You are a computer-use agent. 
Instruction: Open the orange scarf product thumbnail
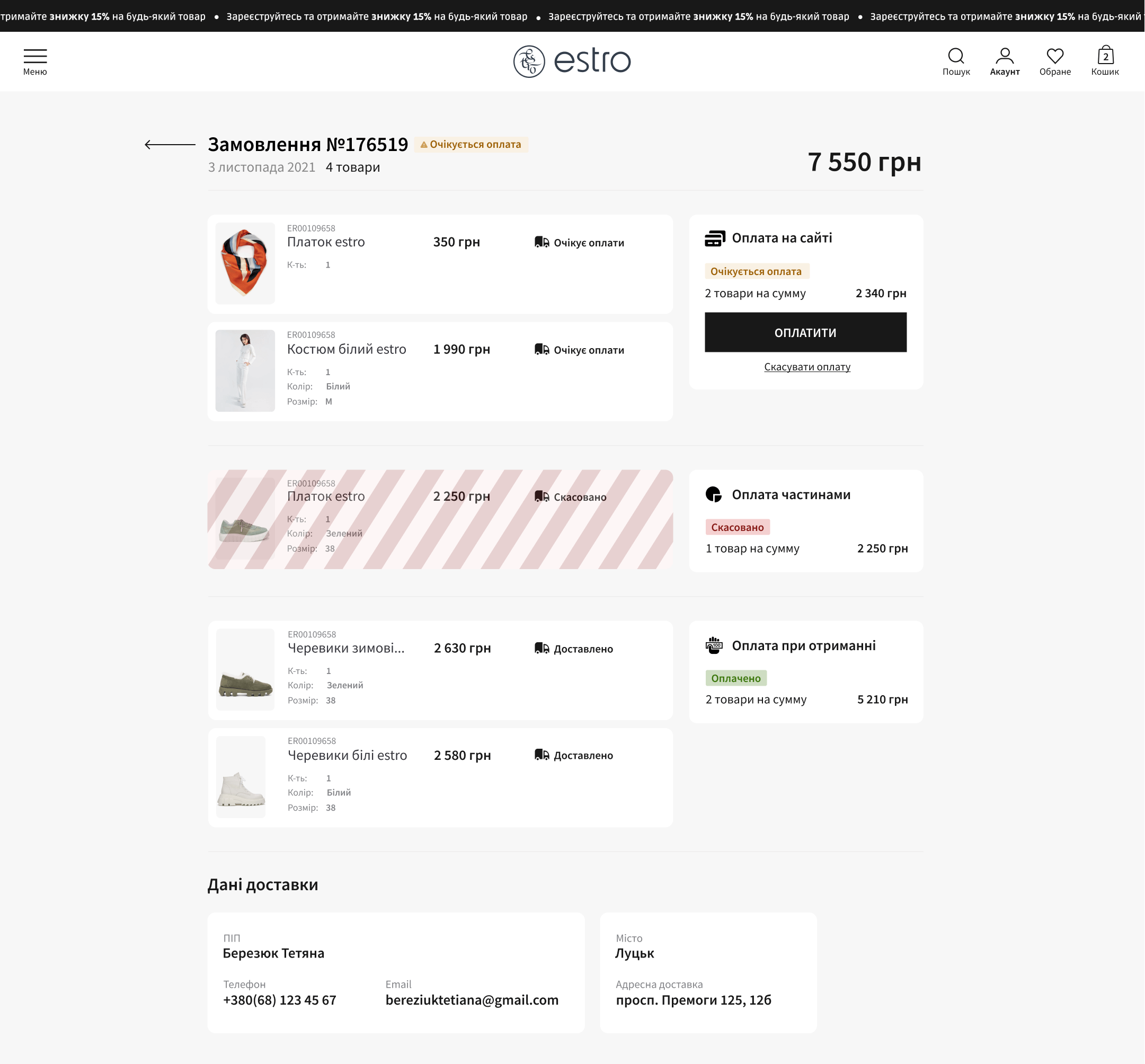245,264
